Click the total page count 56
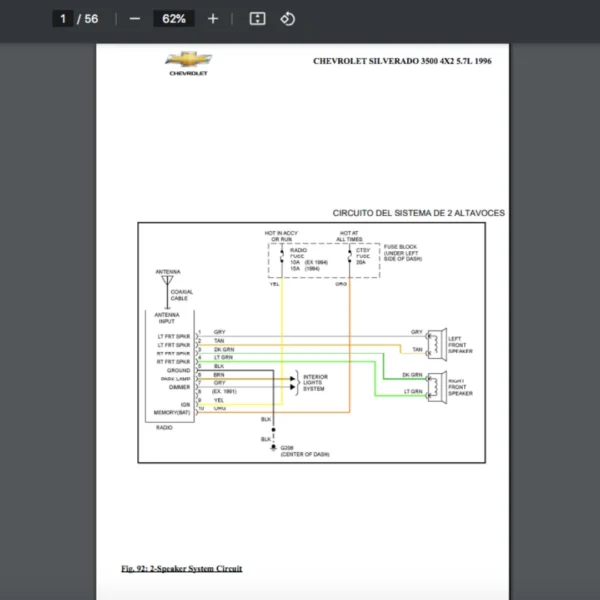This screenshot has height=600, width=600. pyautogui.click(x=91, y=19)
